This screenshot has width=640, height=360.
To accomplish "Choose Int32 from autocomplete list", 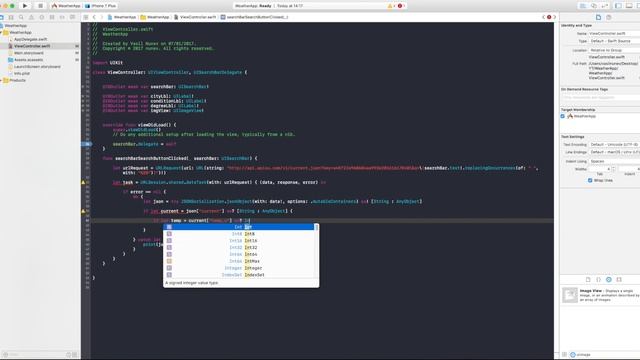I will pyautogui.click(x=241, y=247).
